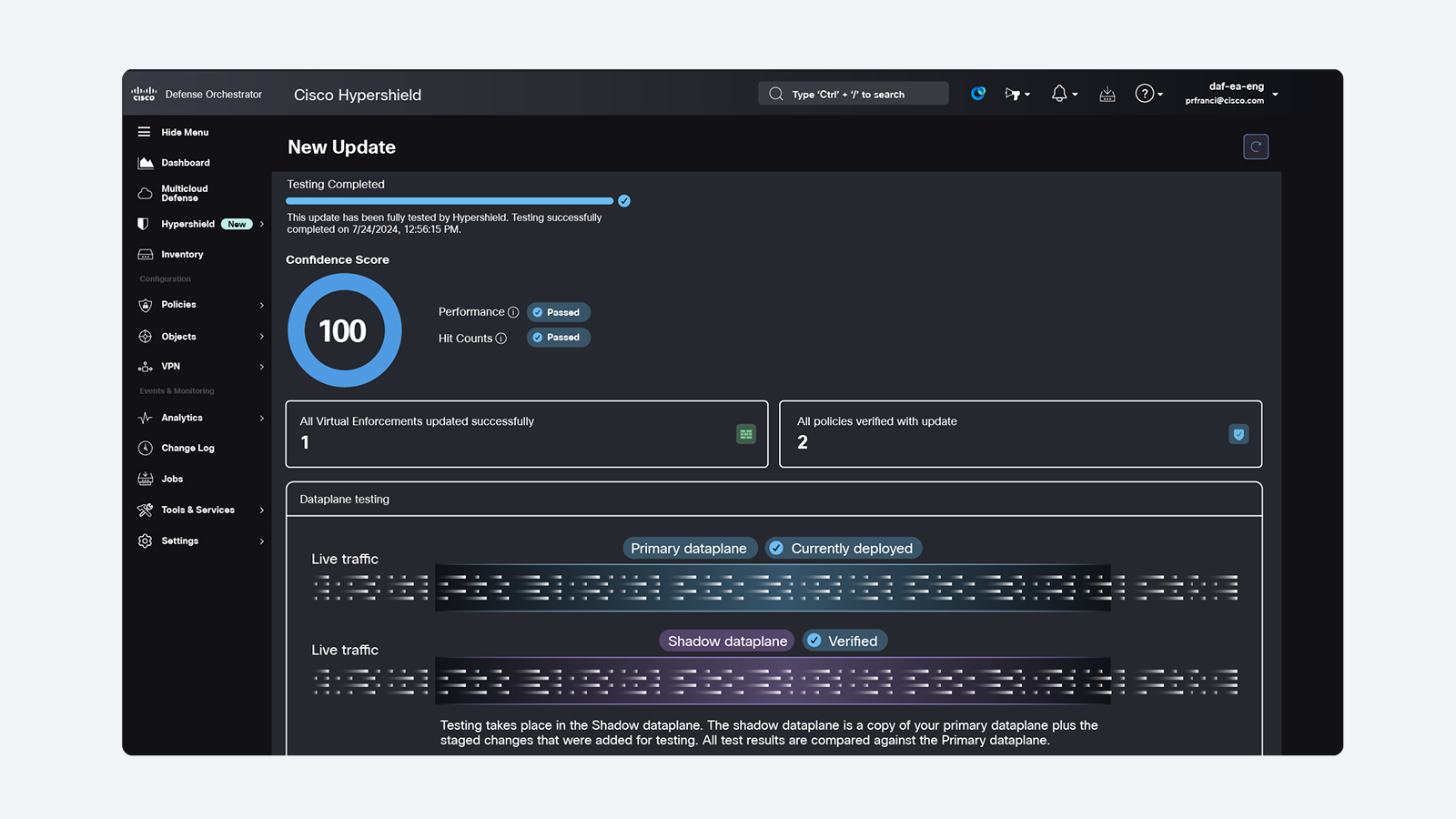Click the Multicloud Defense cloud icon

click(145, 194)
